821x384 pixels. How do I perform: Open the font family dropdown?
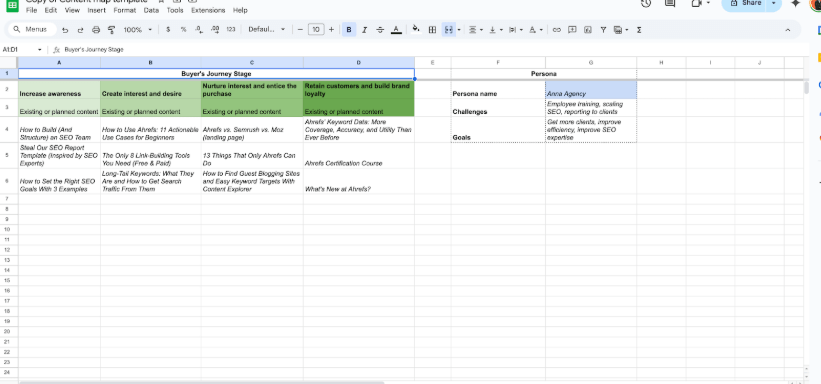[267, 30]
